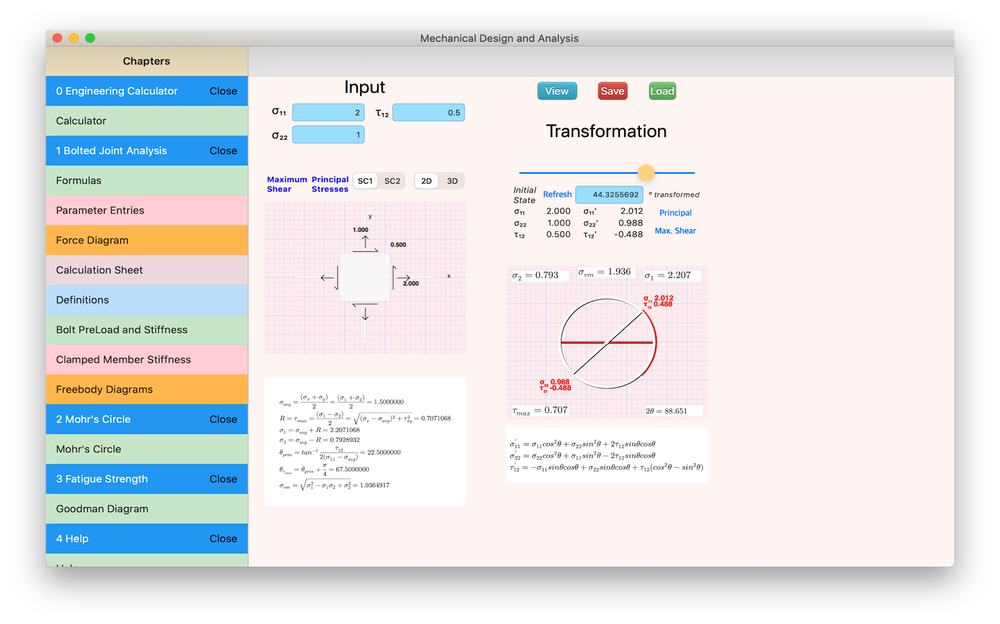Collapse the Mohr's Circle chapter section
Screen dimensions: 1000x624
(x=223, y=419)
